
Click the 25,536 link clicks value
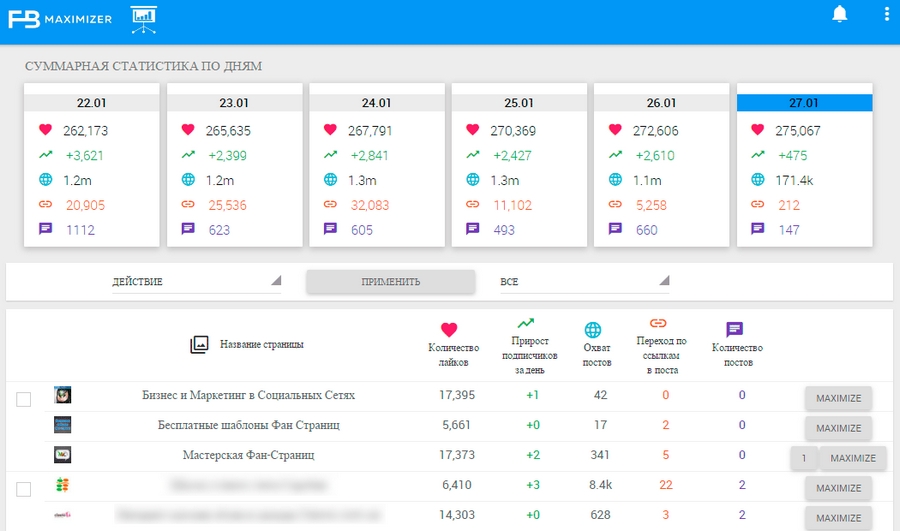[x=227, y=206]
